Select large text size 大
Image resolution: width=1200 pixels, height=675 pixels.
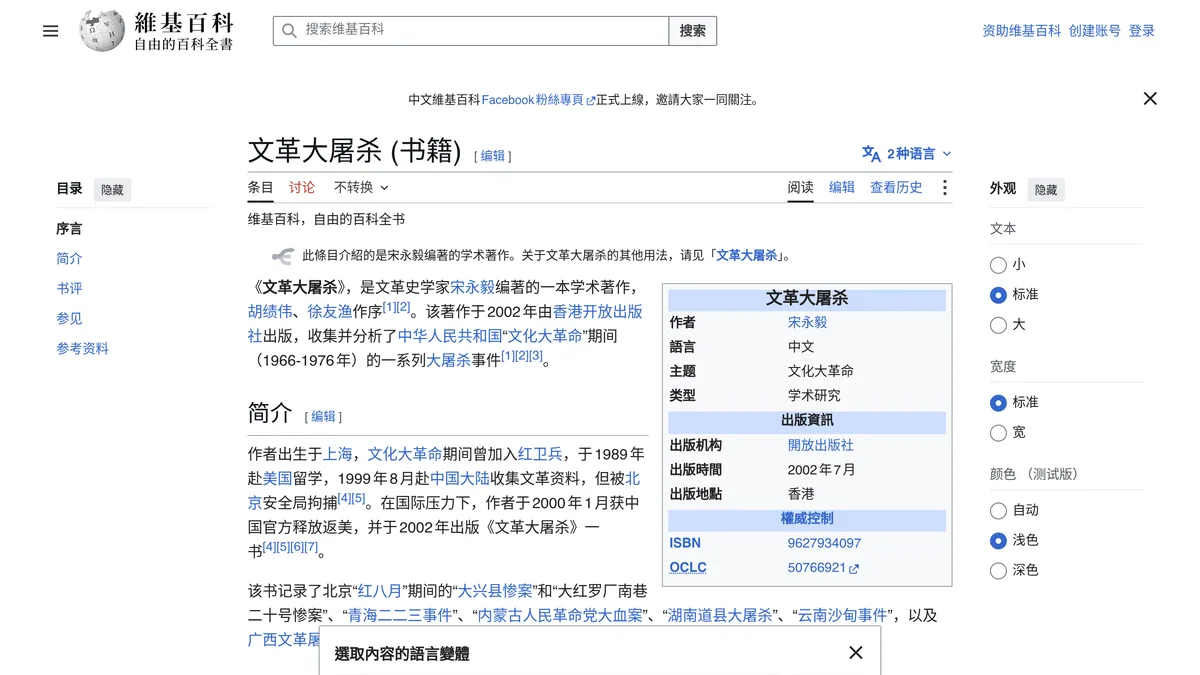[x=998, y=325]
